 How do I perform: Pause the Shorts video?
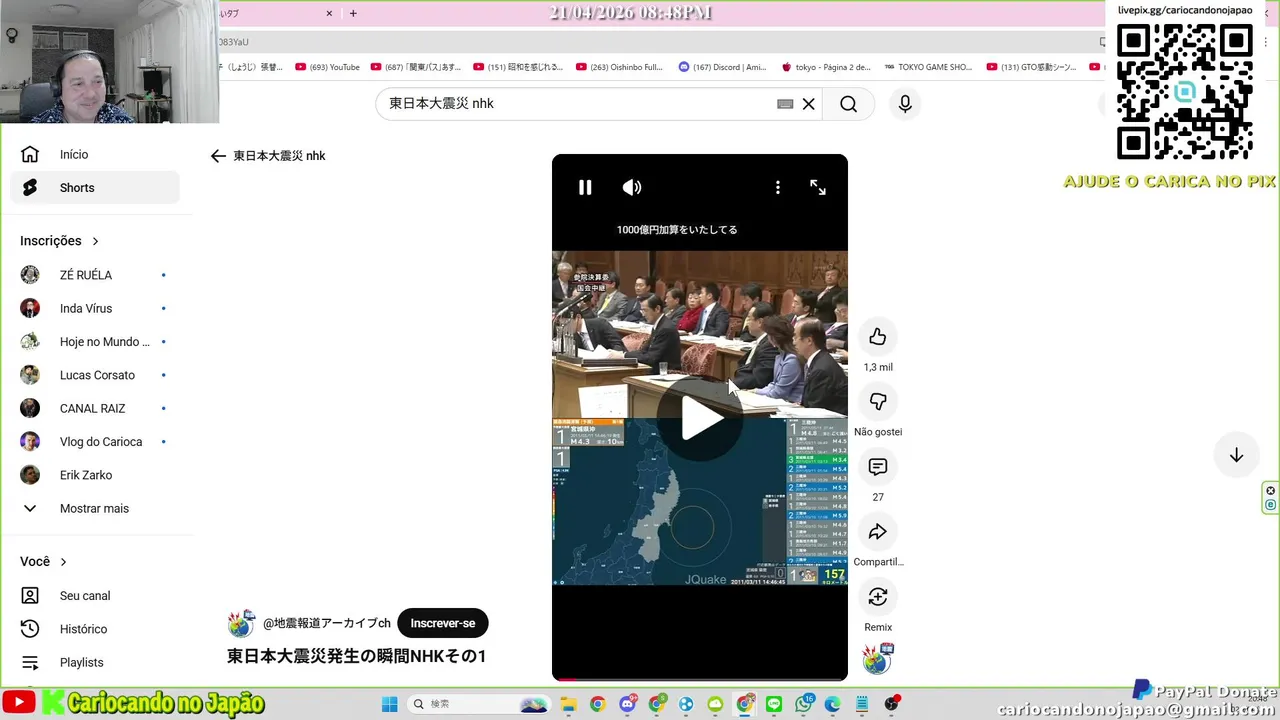point(585,187)
